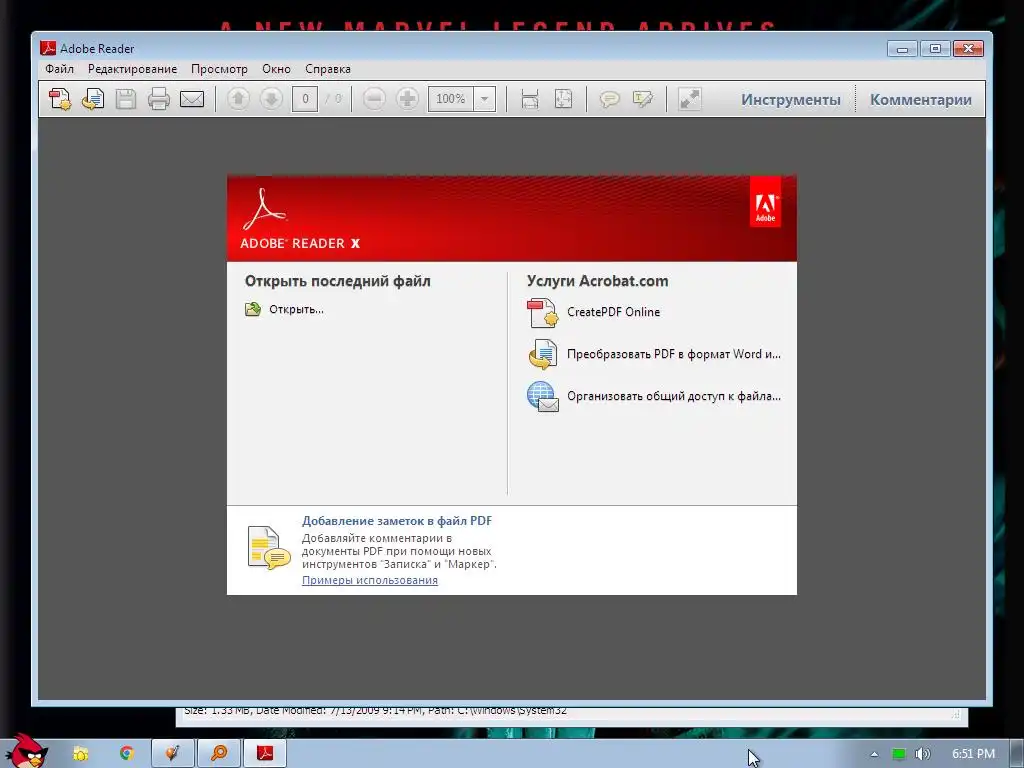Show hidden tray icons arrow
This screenshot has height=768, width=1024.
[874, 754]
